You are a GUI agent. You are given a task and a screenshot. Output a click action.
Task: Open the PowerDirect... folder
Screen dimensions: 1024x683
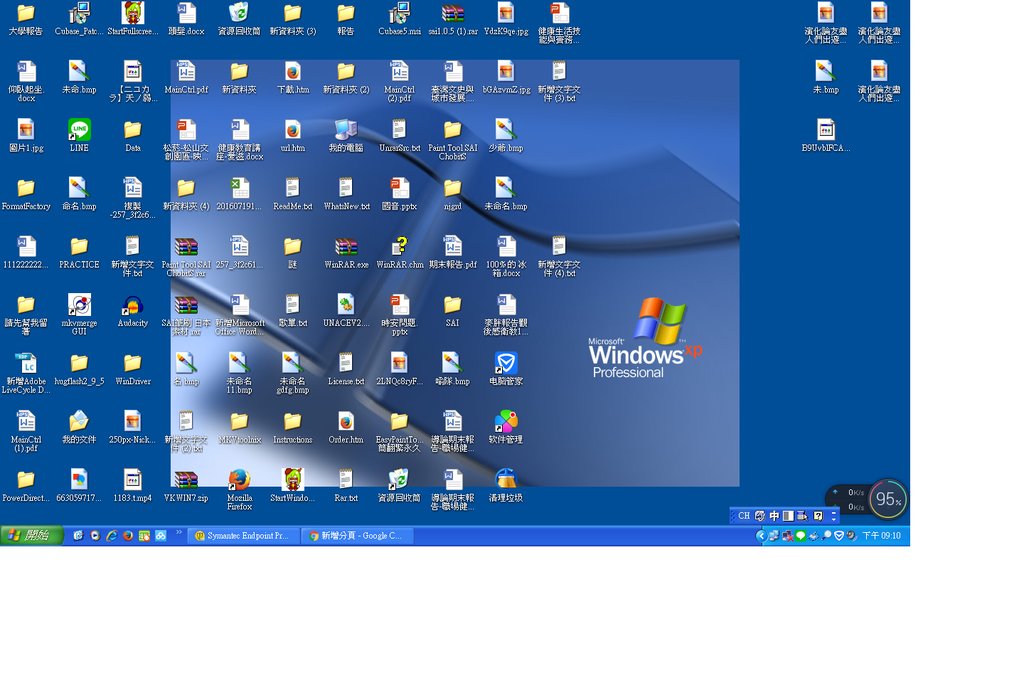(26, 485)
